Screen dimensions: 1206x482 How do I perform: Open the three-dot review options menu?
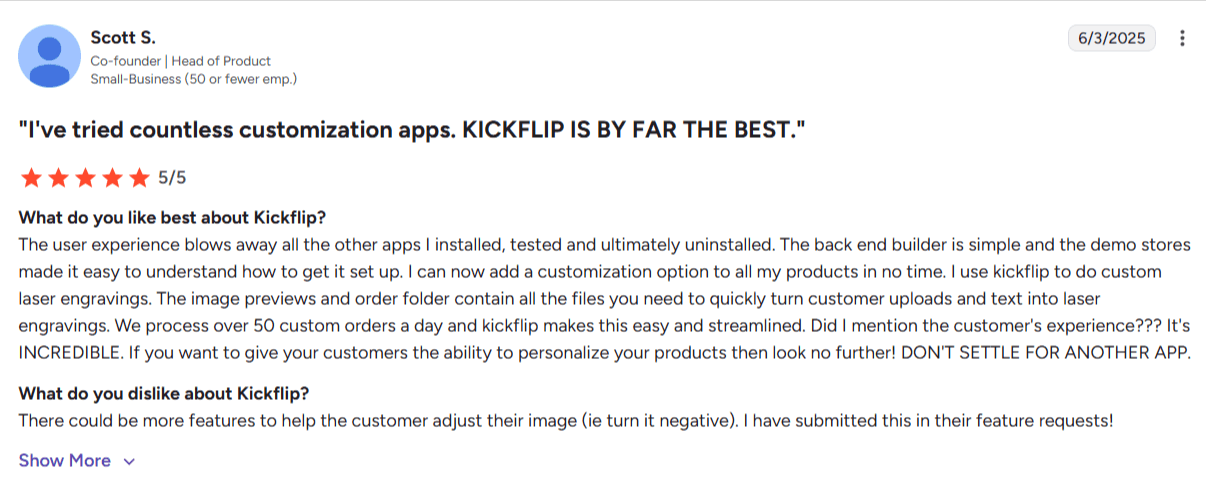pos(1183,39)
